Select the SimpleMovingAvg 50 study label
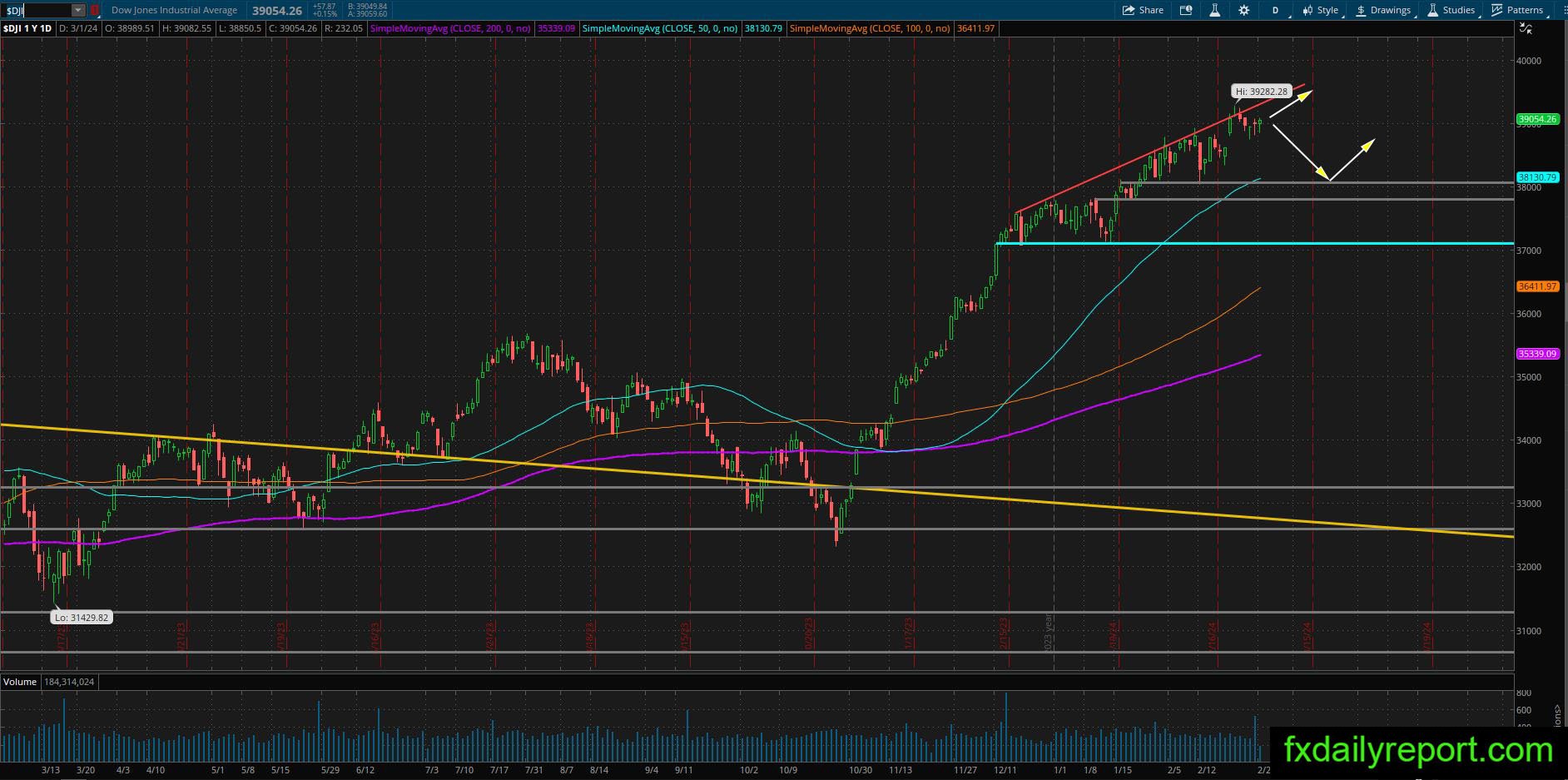The image size is (1568, 780). pos(660,28)
